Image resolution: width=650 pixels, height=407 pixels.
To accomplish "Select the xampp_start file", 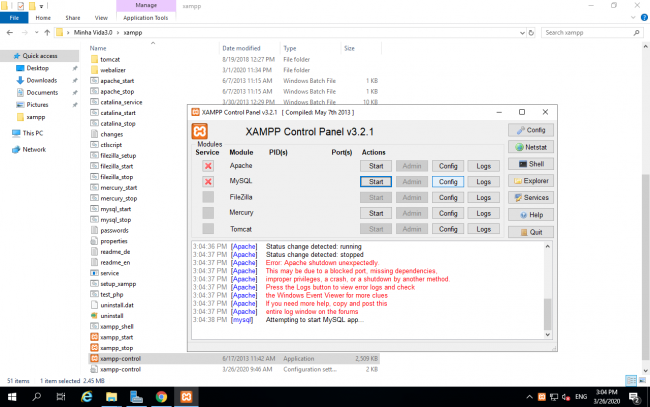I will pos(116,337).
